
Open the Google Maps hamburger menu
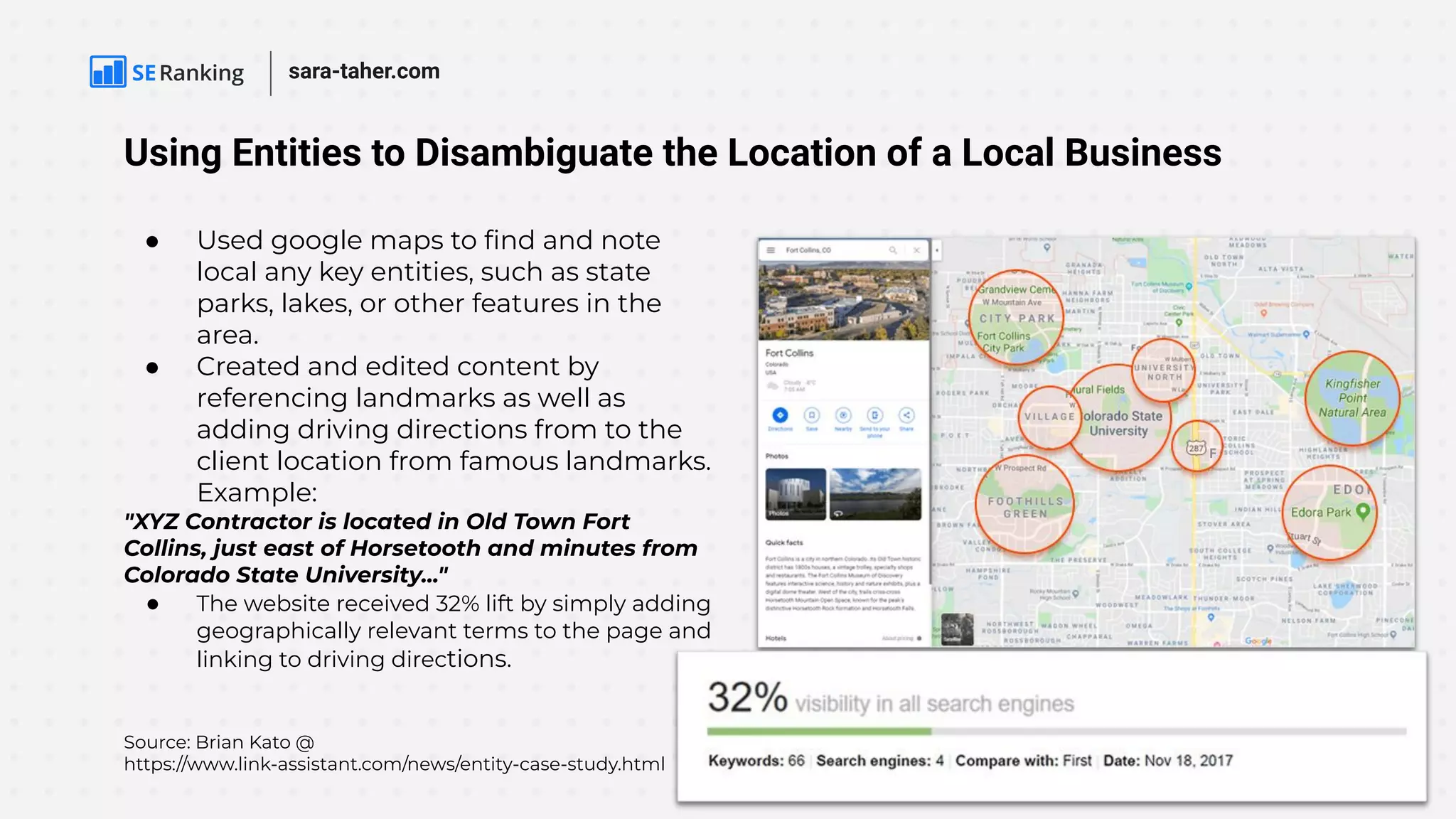point(771,250)
